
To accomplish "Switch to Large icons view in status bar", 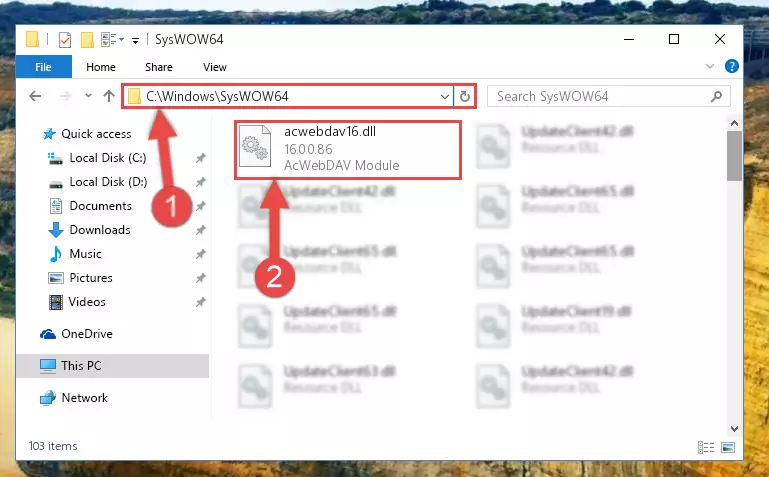I will pos(728,447).
